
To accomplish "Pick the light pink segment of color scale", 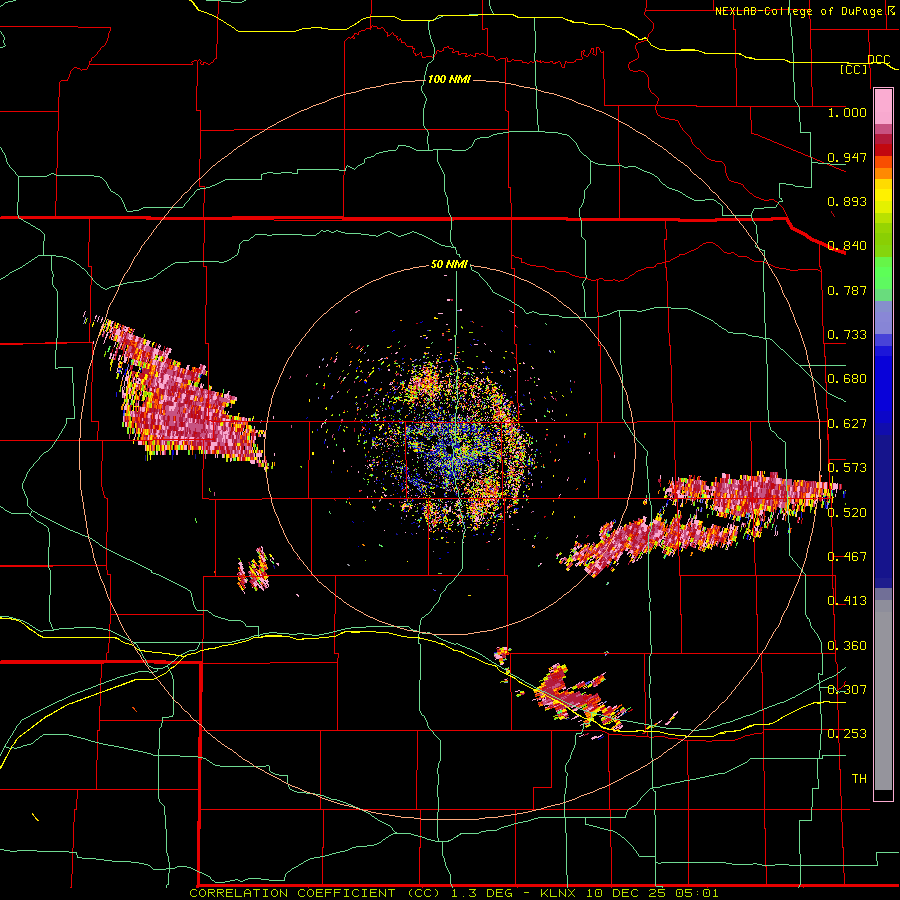I will pyautogui.click(x=883, y=107).
